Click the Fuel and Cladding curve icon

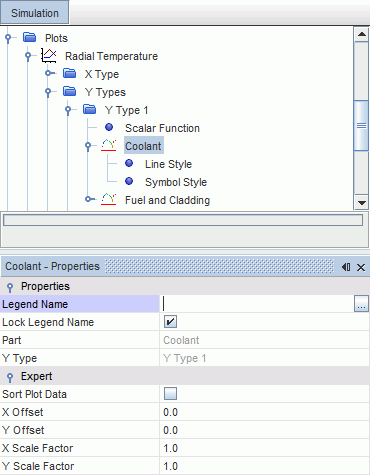point(109,199)
